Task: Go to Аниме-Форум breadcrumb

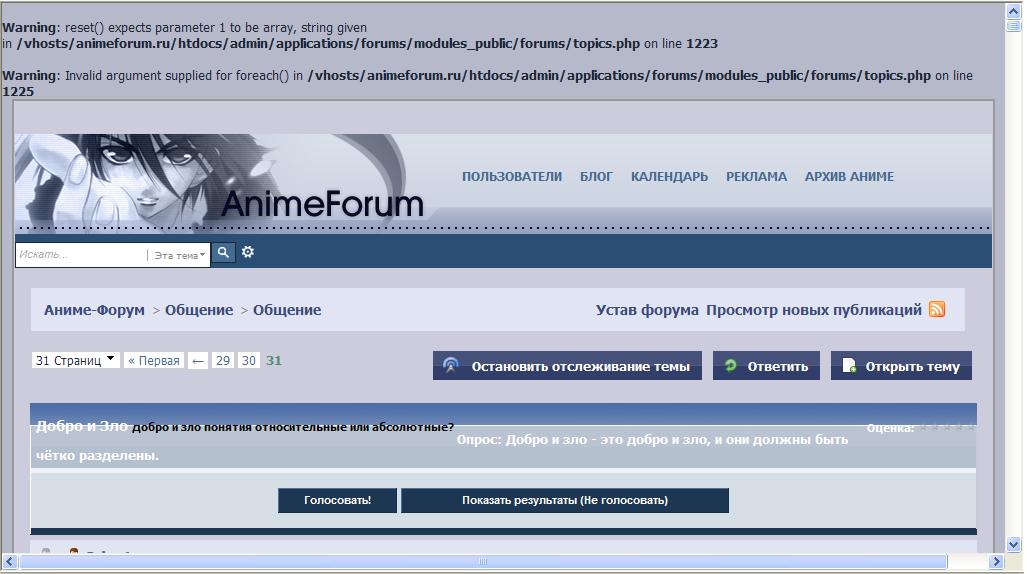Action: click(94, 310)
